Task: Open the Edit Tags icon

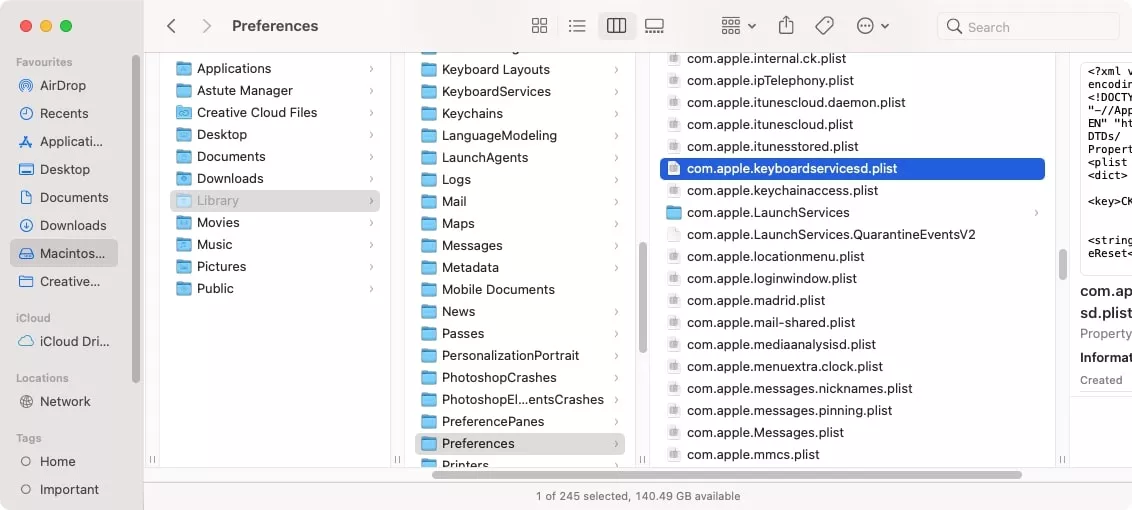Action: [824, 26]
